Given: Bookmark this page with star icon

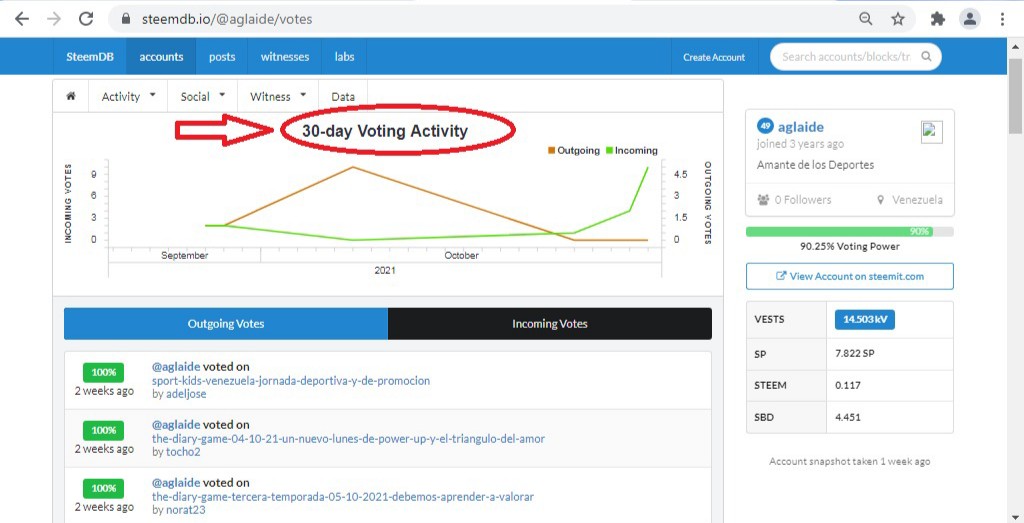Looking at the screenshot, I should [x=898, y=19].
